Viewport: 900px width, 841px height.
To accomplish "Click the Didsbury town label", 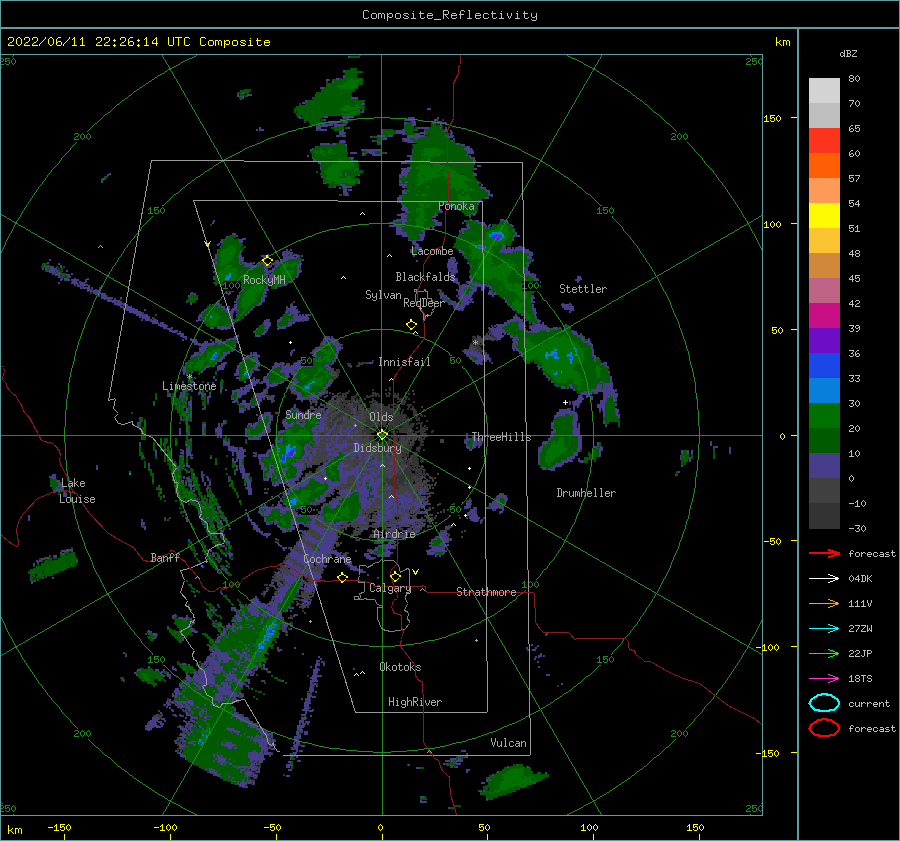I will [377, 448].
